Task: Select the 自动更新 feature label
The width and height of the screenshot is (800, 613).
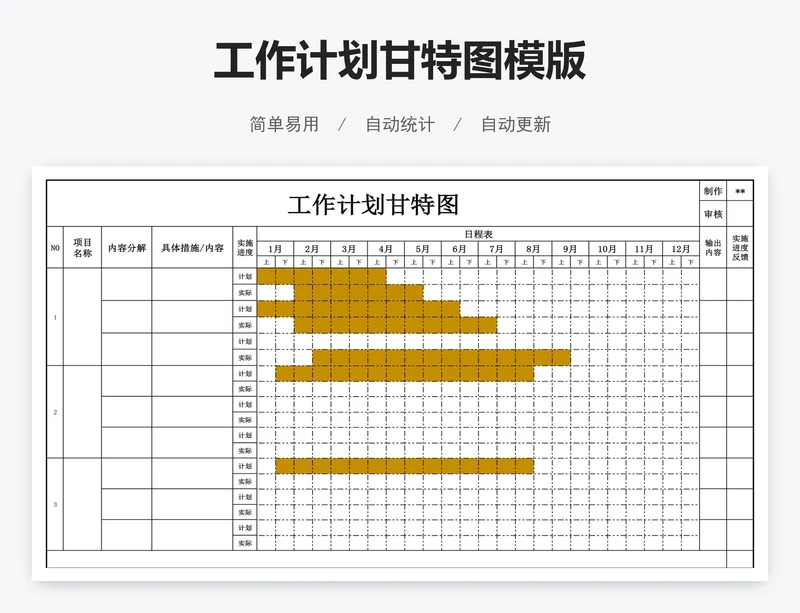Action: coord(515,125)
